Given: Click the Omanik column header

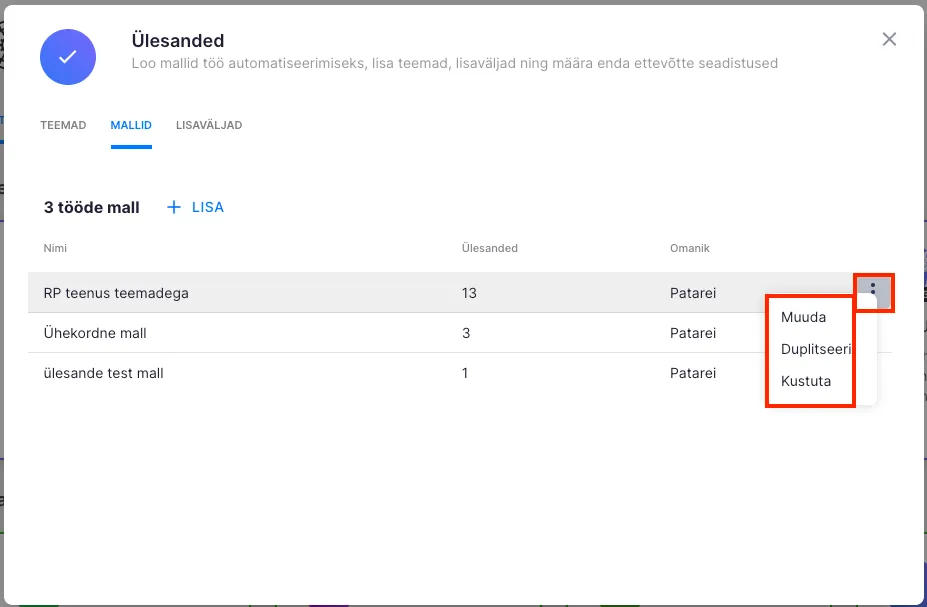Looking at the screenshot, I should 689,248.
